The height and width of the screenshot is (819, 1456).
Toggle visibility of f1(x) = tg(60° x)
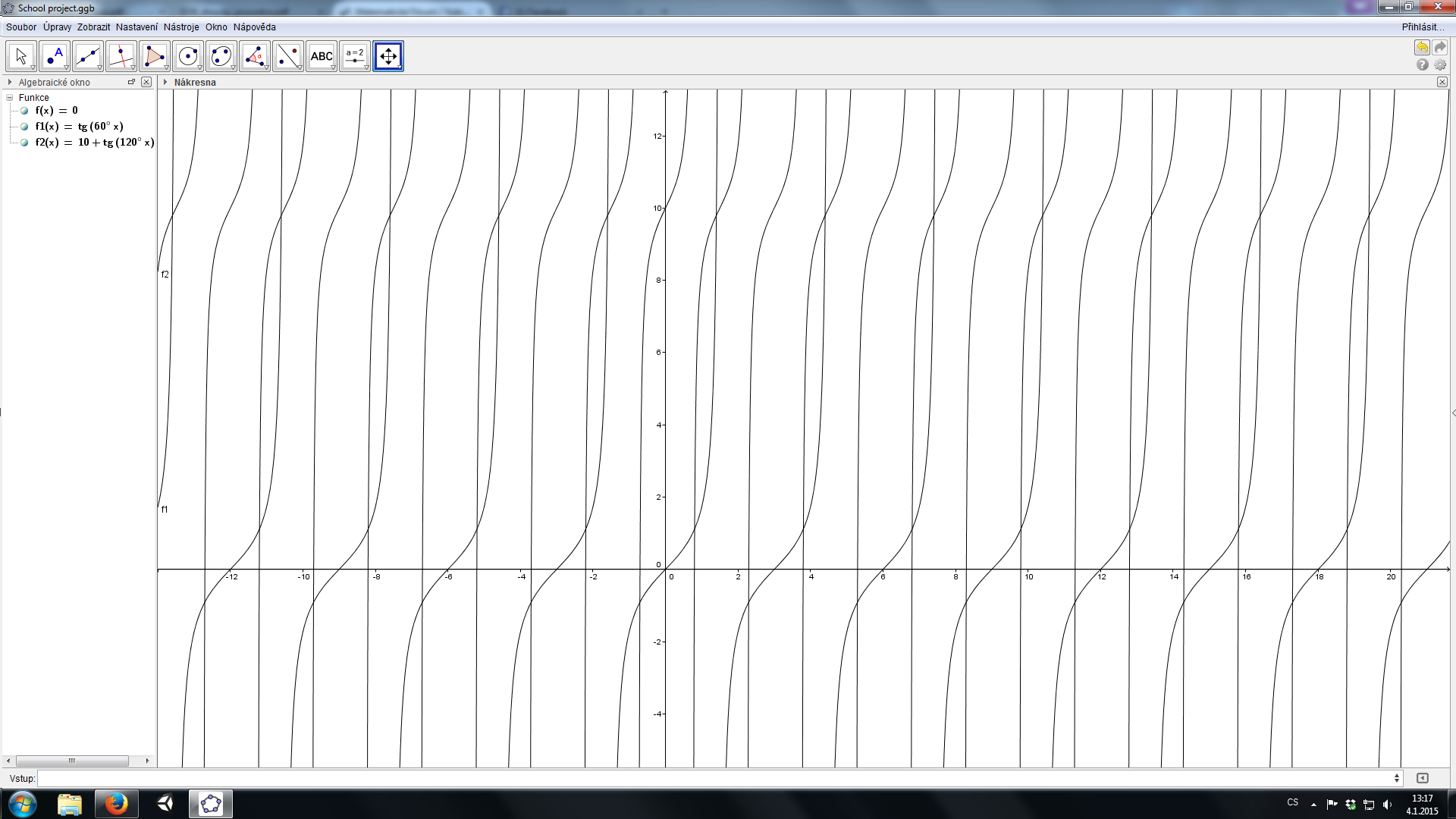point(24,127)
